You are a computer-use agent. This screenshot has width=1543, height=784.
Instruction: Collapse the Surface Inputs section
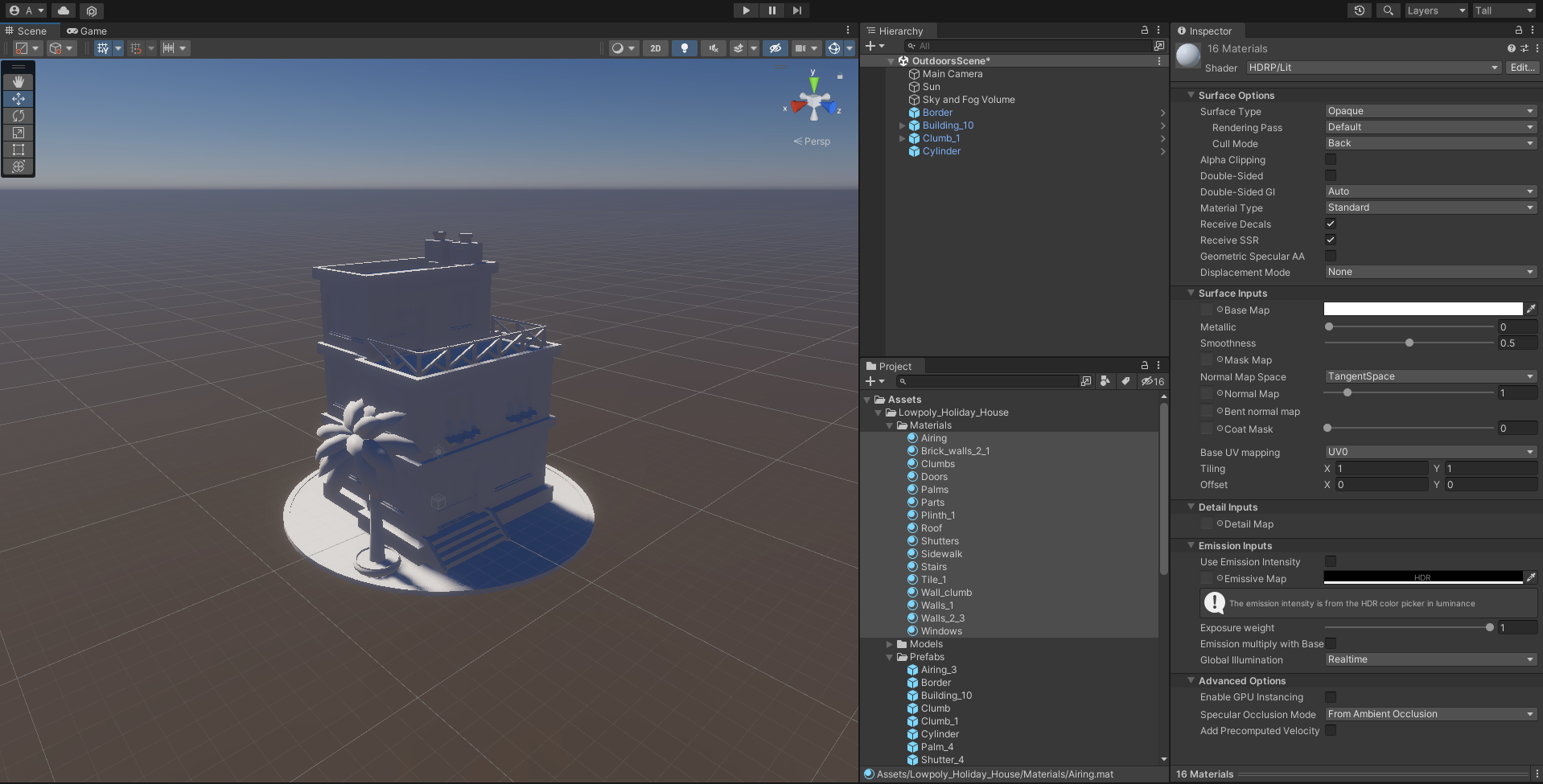pos(1191,293)
